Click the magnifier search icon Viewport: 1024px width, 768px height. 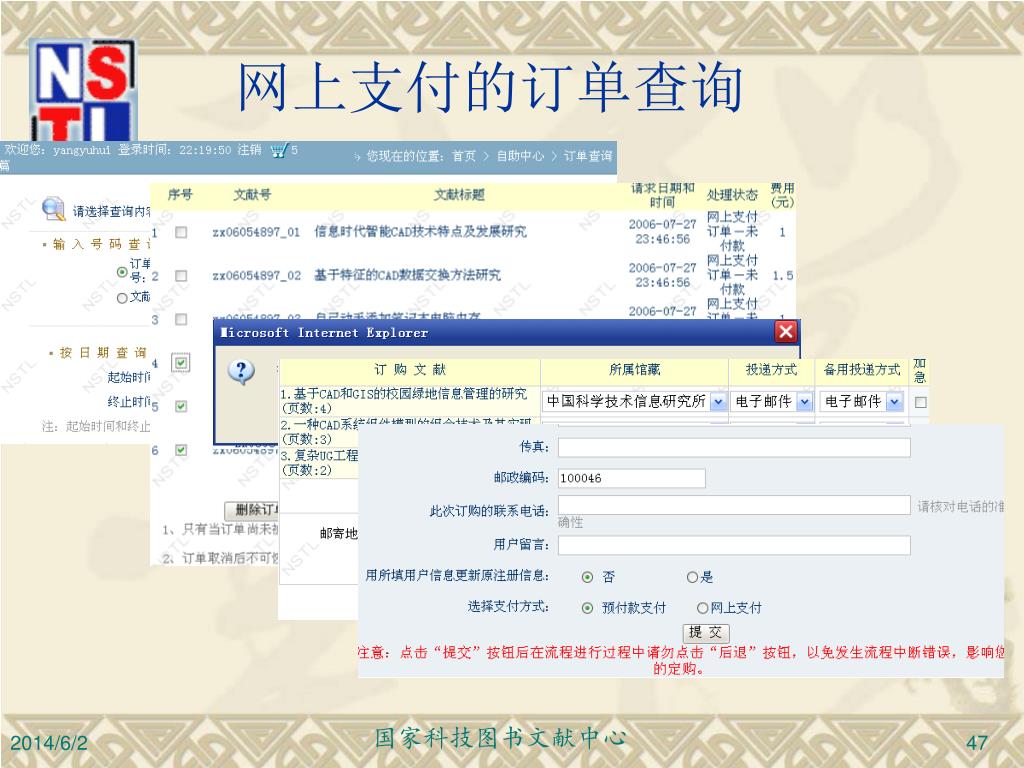[x=54, y=209]
